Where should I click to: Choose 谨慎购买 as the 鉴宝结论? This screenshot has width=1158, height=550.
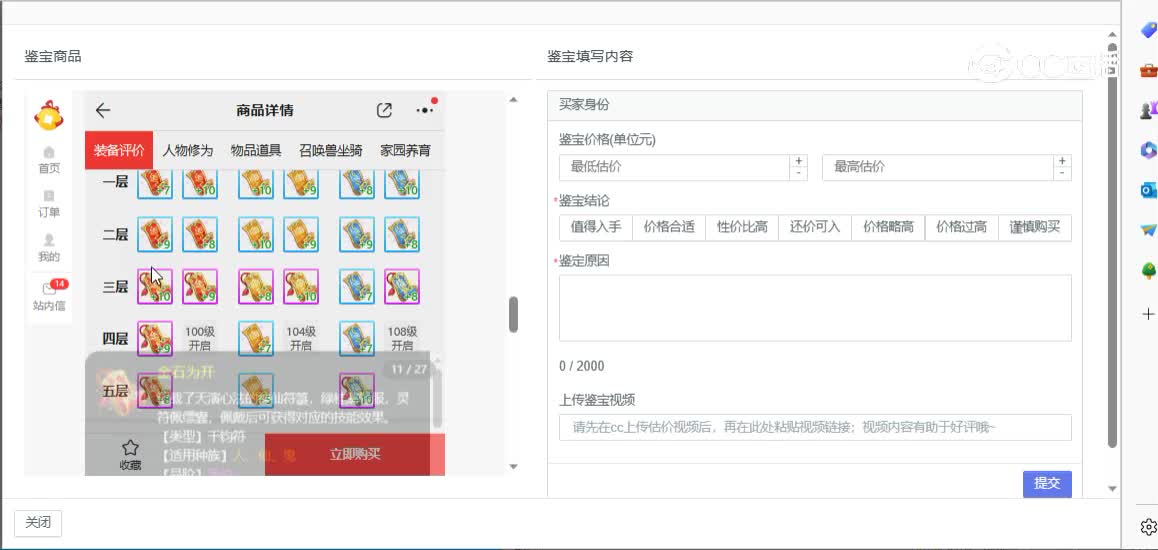pyautogui.click(x=1035, y=227)
